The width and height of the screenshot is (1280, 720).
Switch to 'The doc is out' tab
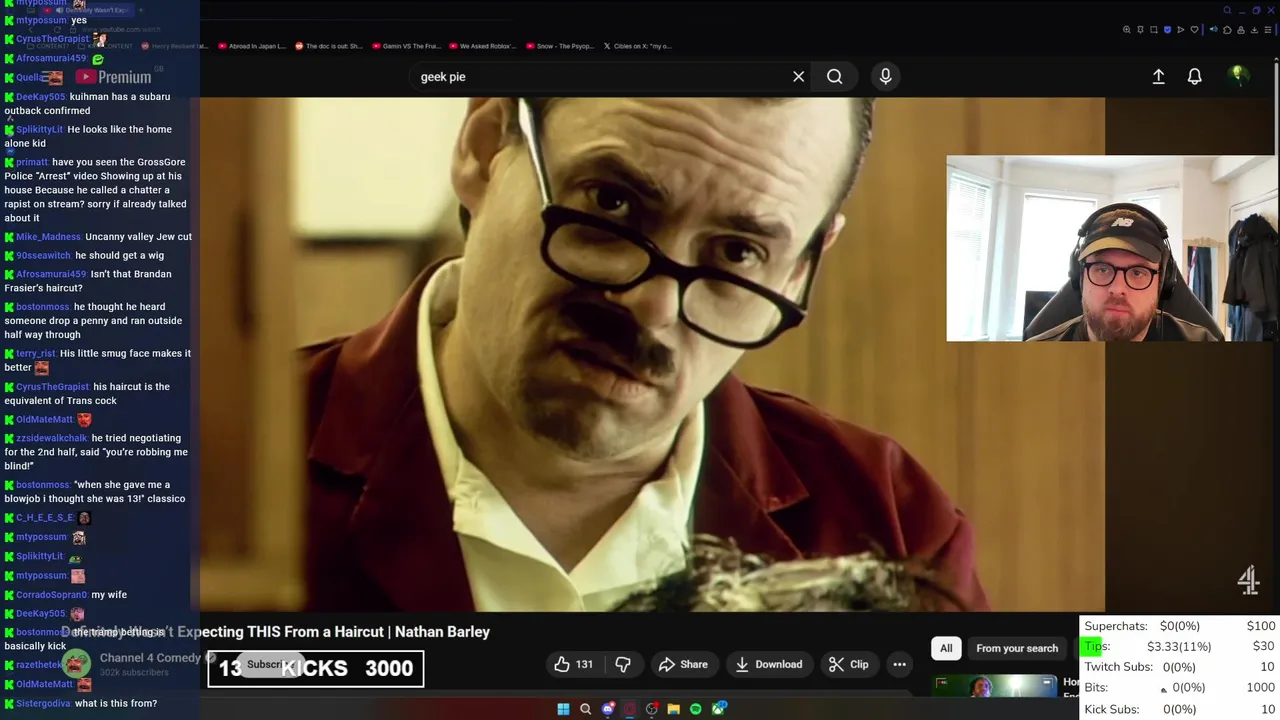click(x=329, y=46)
